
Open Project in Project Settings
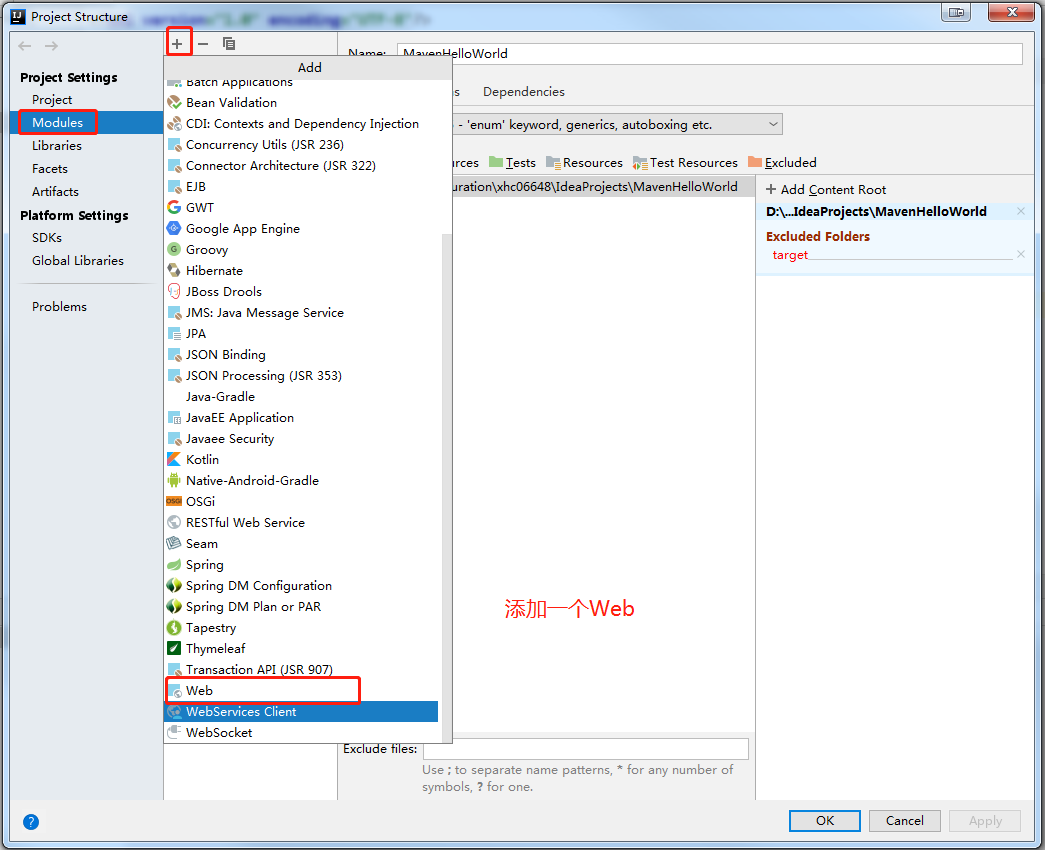tap(52, 99)
